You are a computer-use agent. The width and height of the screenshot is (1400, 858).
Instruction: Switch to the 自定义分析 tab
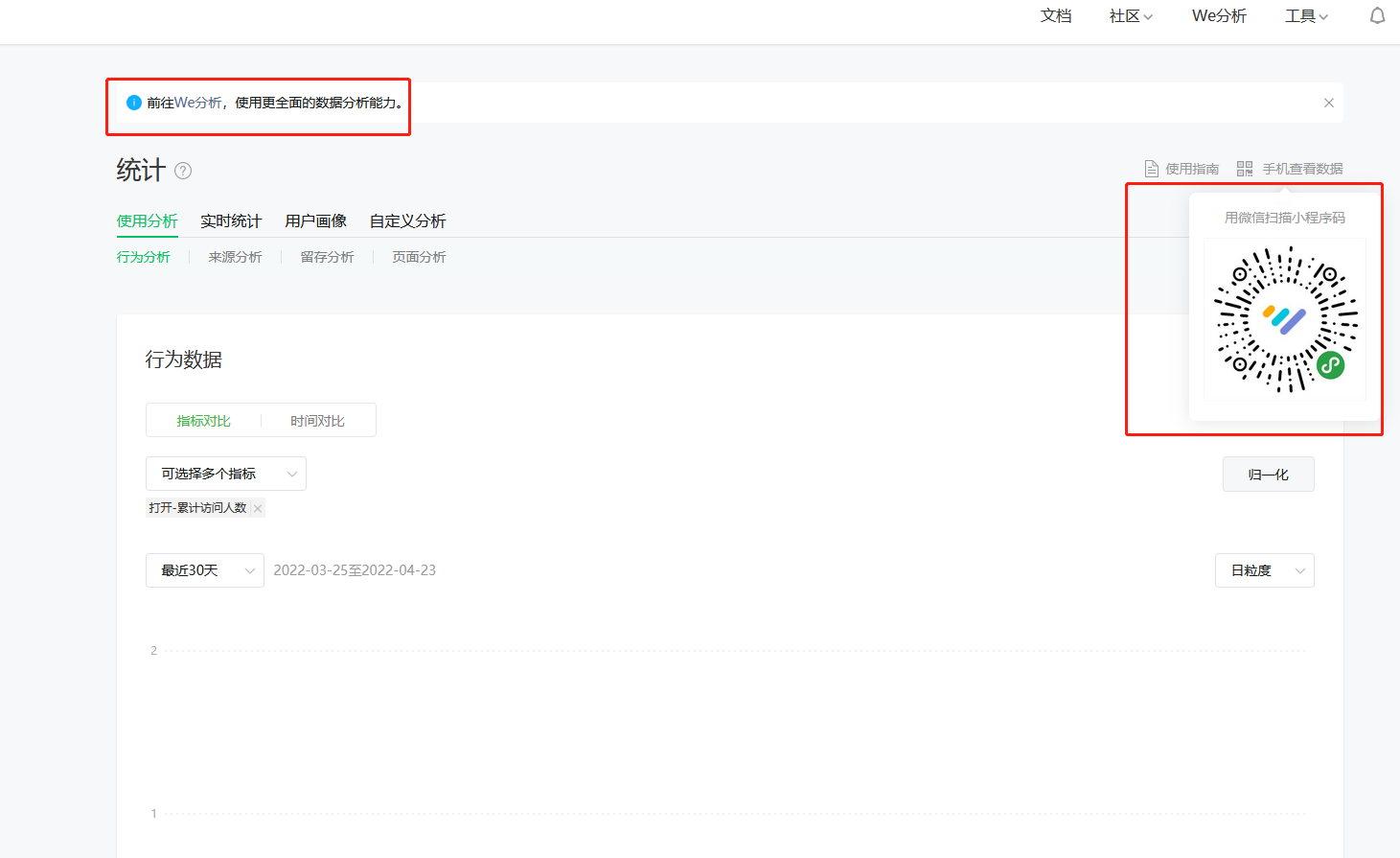point(408,221)
